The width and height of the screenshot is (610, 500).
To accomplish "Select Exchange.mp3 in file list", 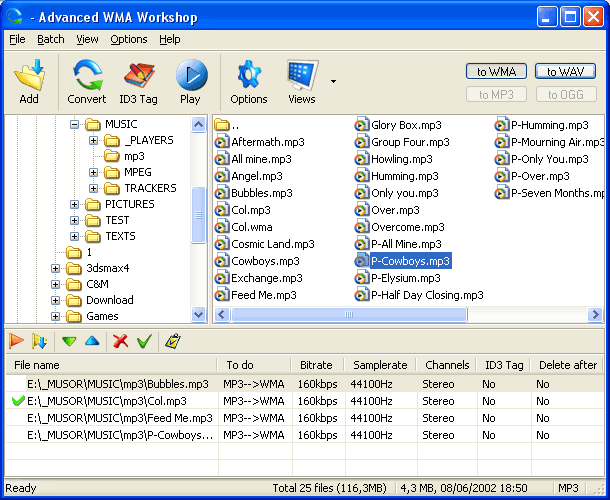I will [266, 278].
